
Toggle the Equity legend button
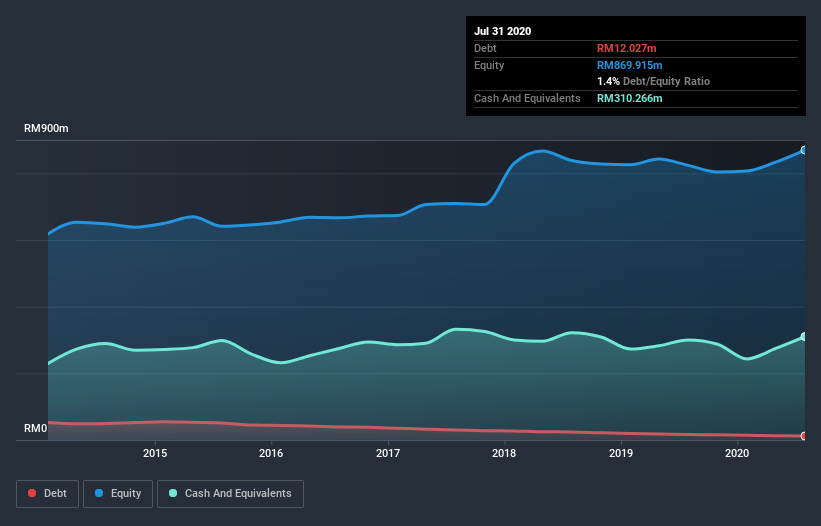click(118, 494)
